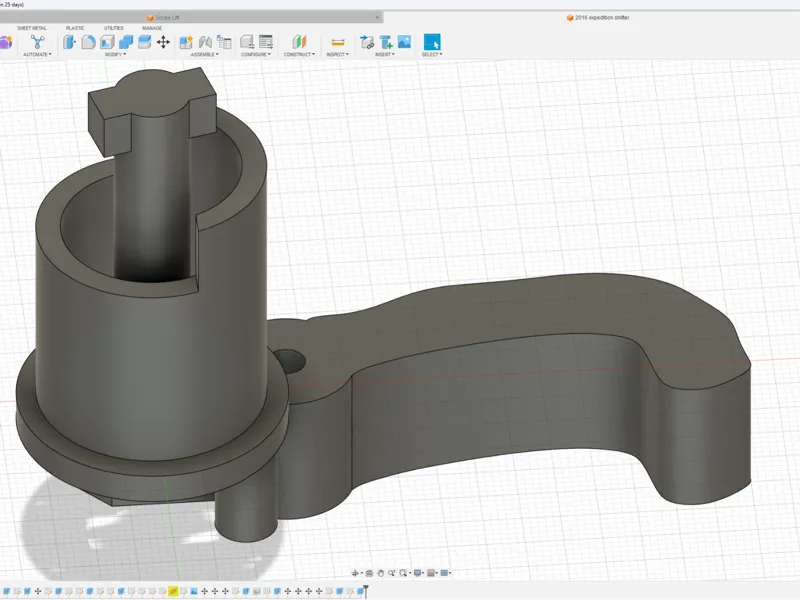800x600 pixels.
Task: Open the INSPECT dropdown menu
Action: (338, 54)
